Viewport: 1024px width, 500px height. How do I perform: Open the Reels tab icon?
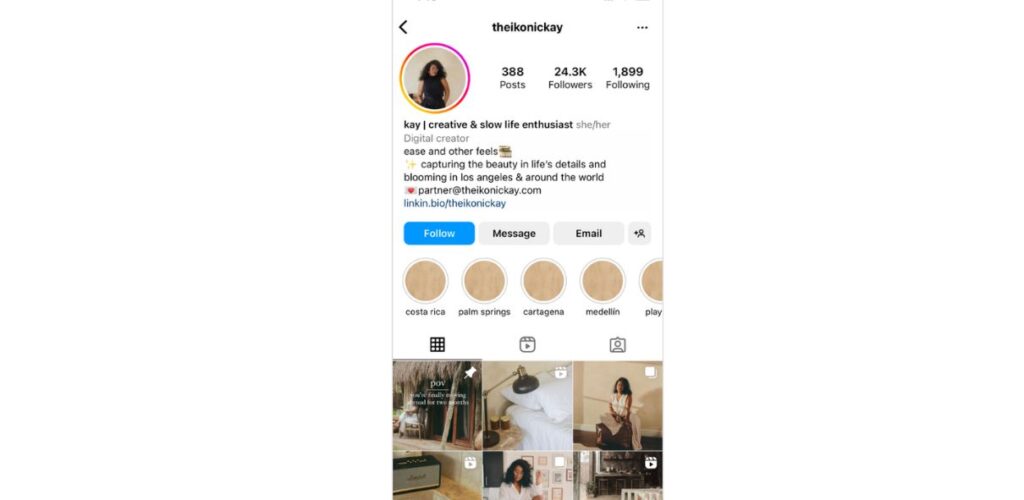[x=527, y=345]
